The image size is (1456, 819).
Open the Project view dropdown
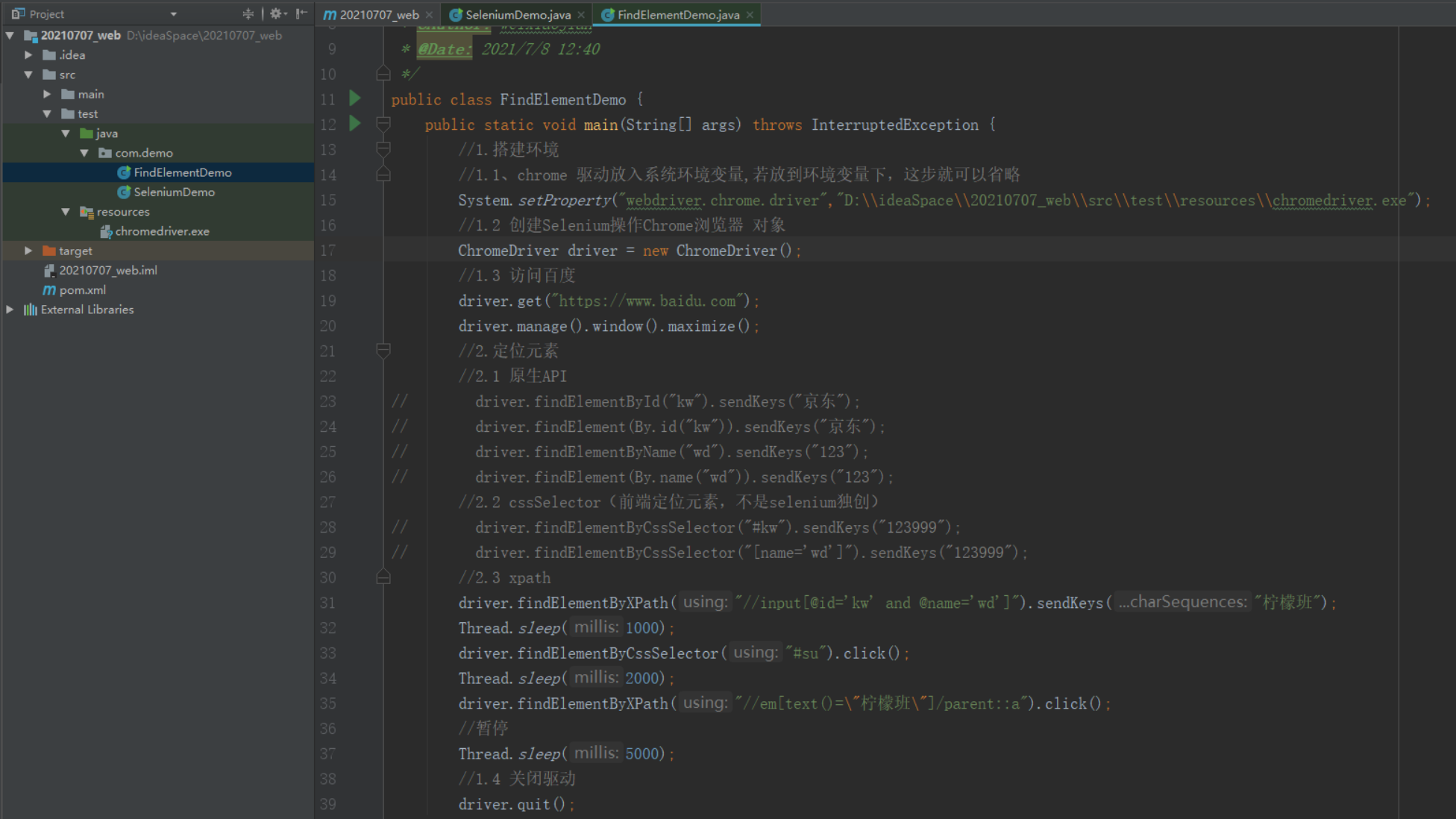[173, 14]
